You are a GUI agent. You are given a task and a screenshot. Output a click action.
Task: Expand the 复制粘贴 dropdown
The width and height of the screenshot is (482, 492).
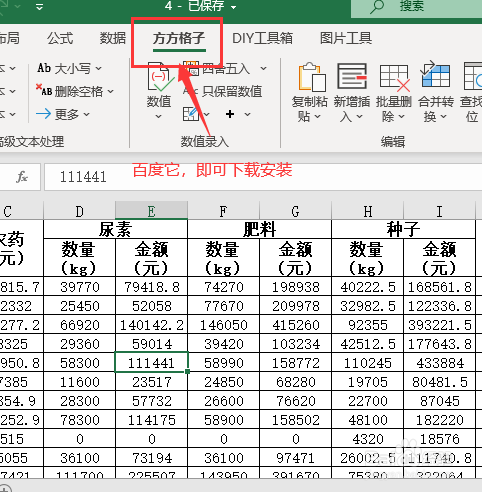coord(318,116)
